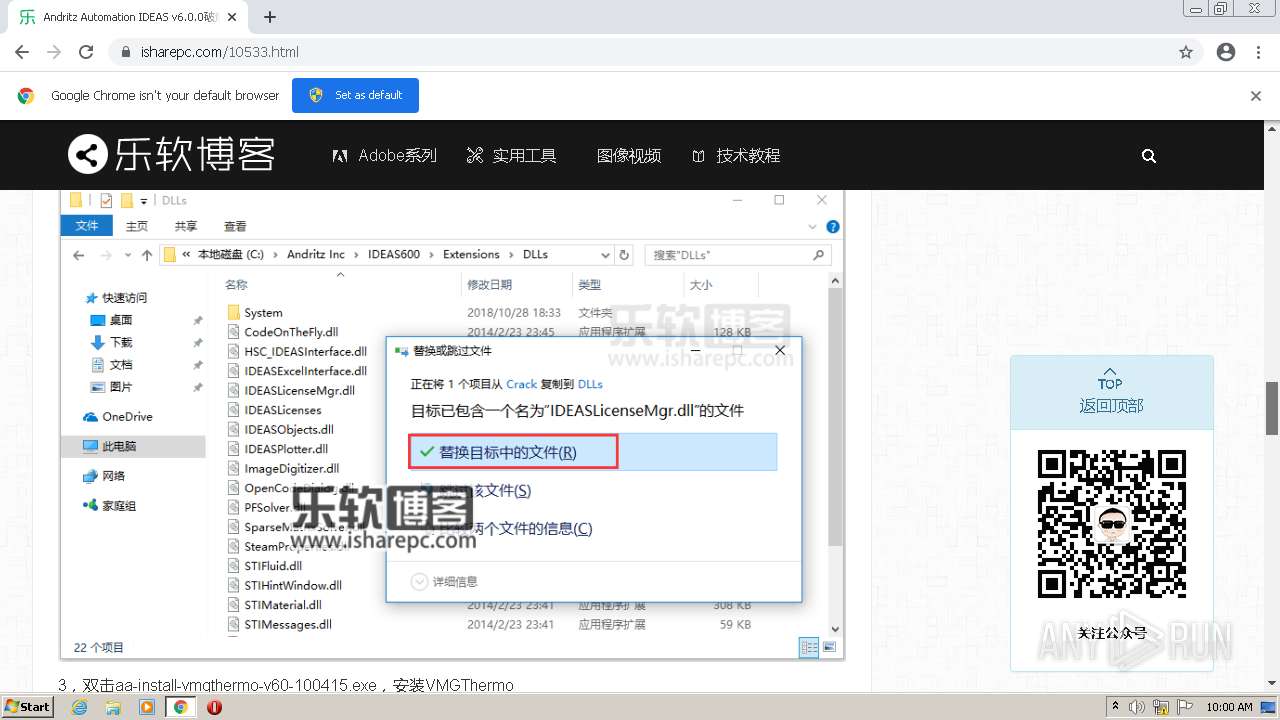Bookmark this page with the star icon

tap(1186, 52)
